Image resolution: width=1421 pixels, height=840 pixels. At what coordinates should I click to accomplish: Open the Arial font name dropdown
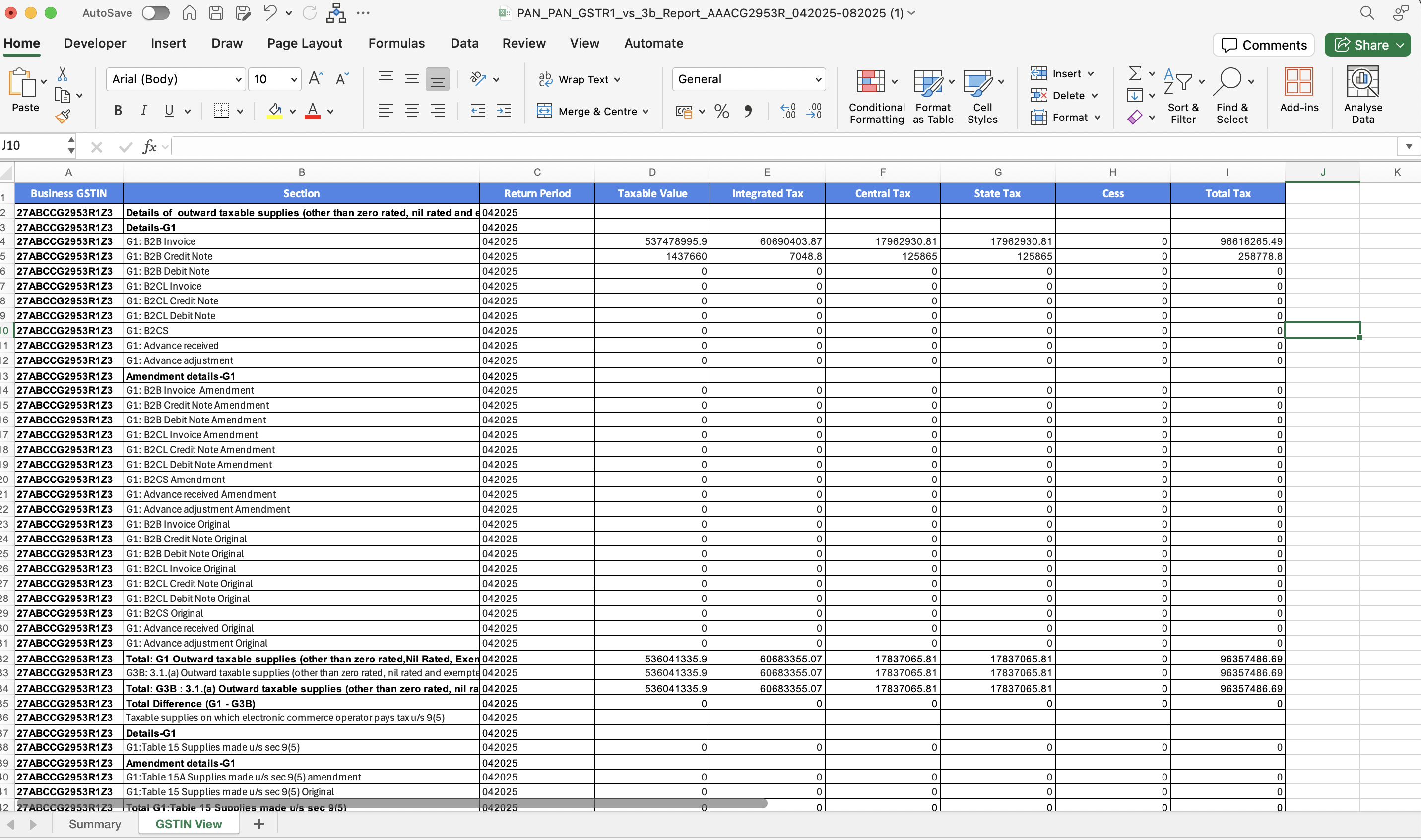pos(239,80)
